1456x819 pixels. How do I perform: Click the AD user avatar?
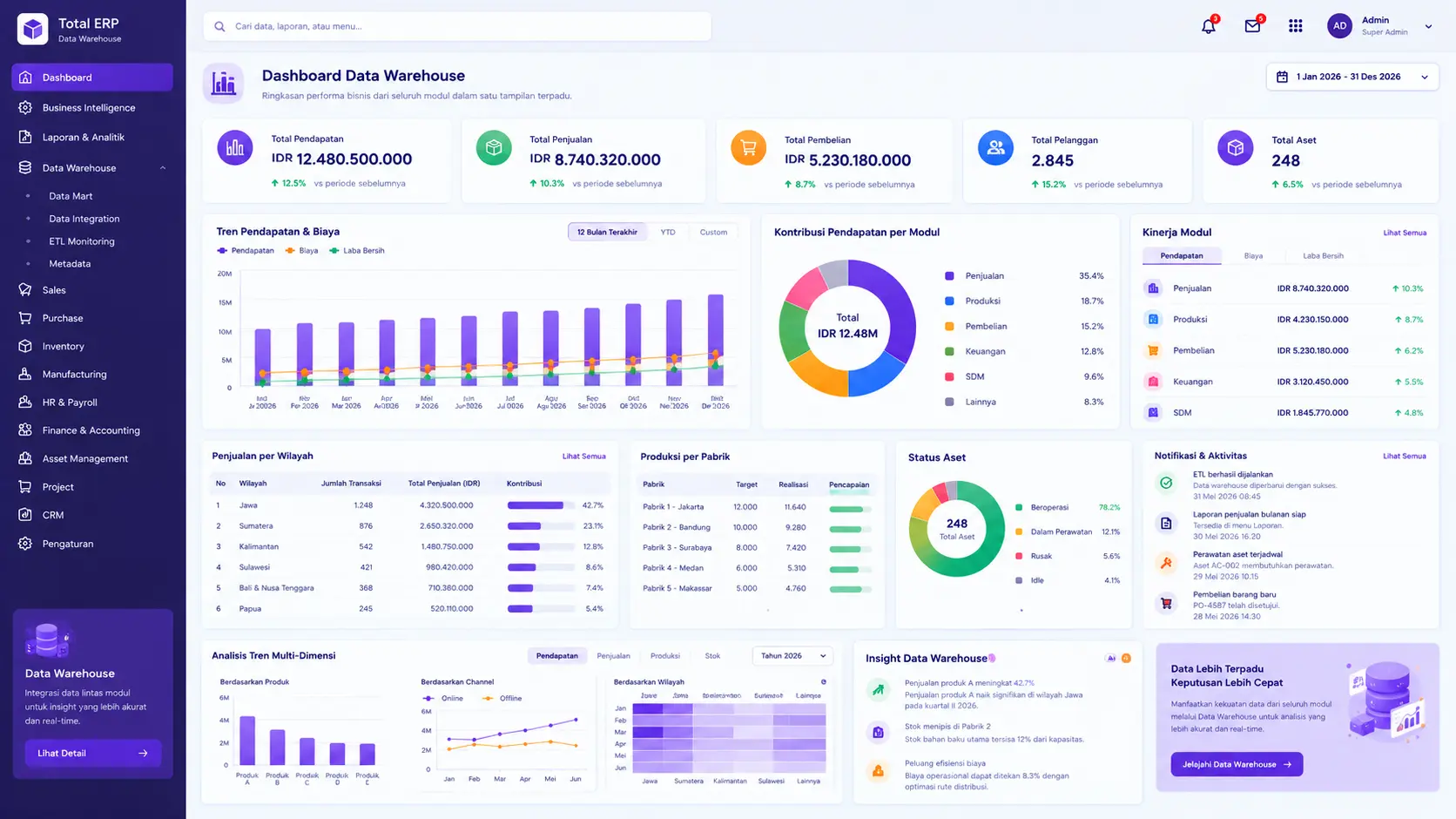point(1339,26)
